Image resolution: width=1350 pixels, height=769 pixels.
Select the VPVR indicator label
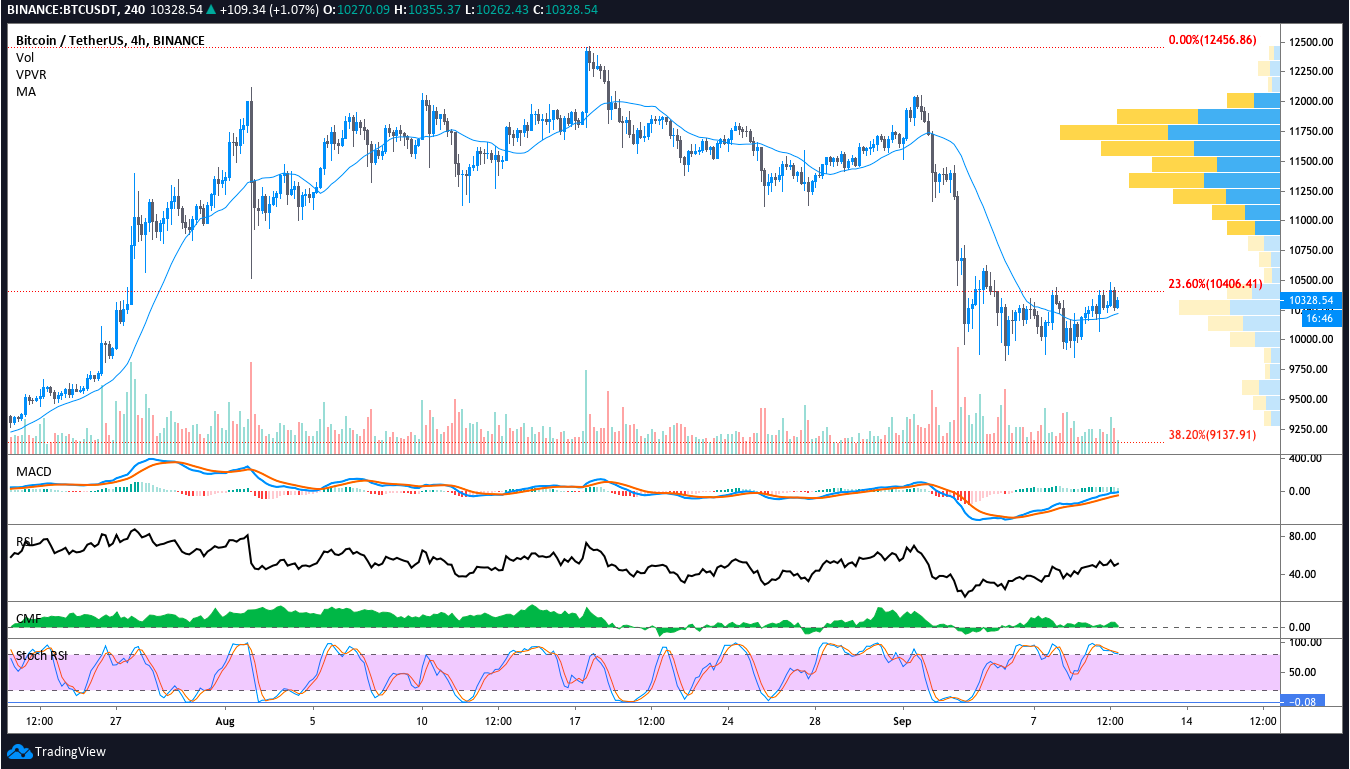pos(31,74)
